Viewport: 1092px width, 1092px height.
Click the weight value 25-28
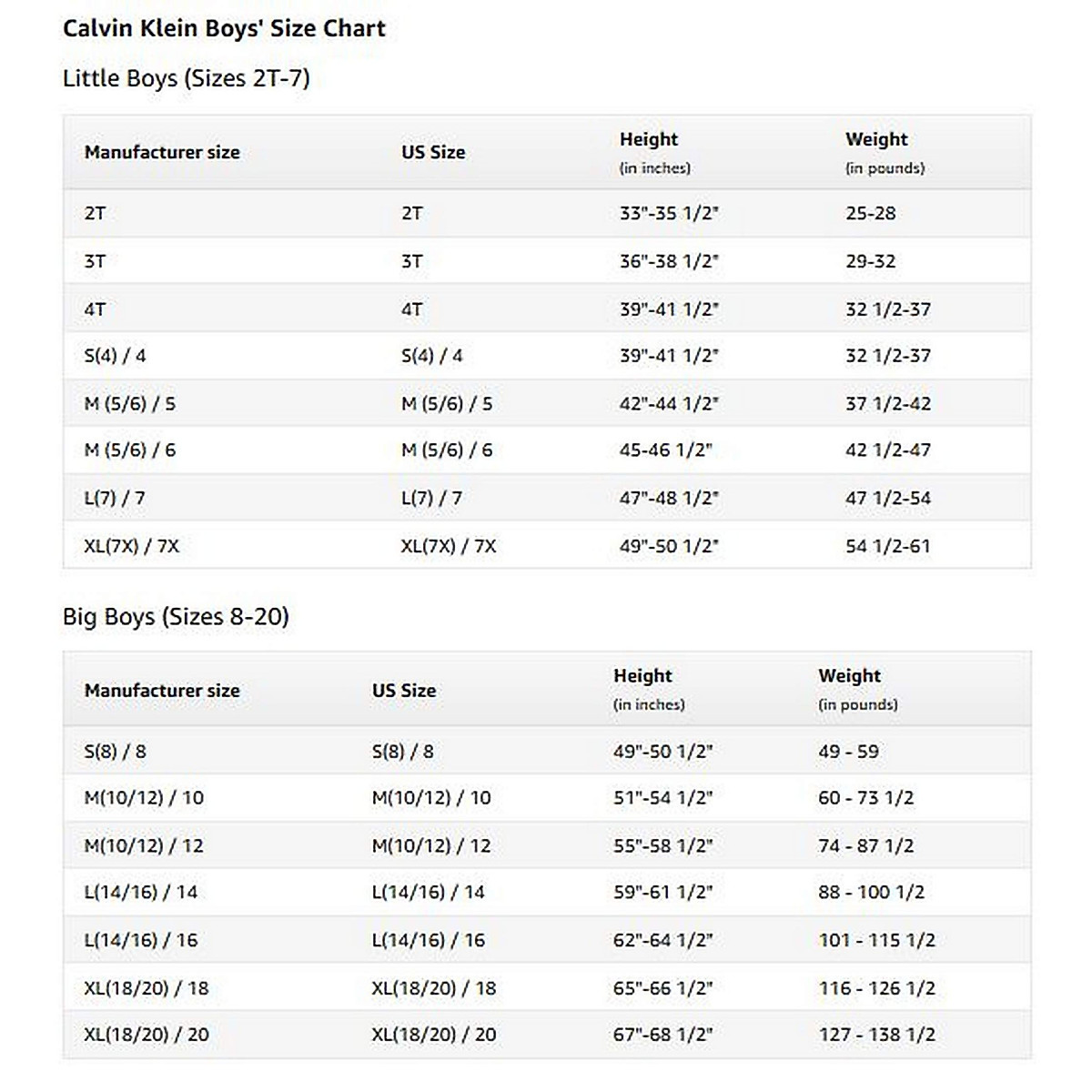870,214
